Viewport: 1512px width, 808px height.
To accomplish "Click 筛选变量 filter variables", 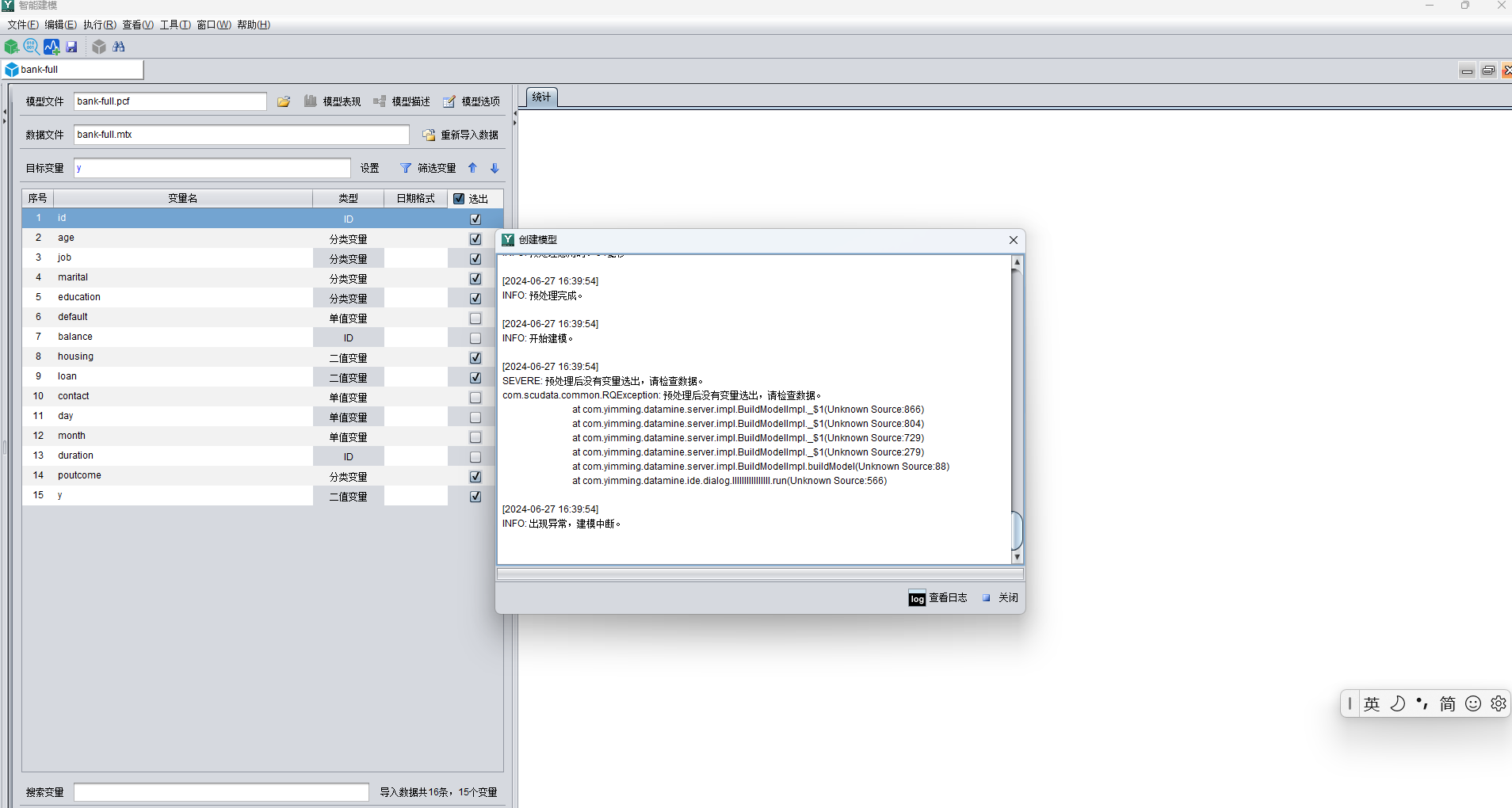I will 428,168.
